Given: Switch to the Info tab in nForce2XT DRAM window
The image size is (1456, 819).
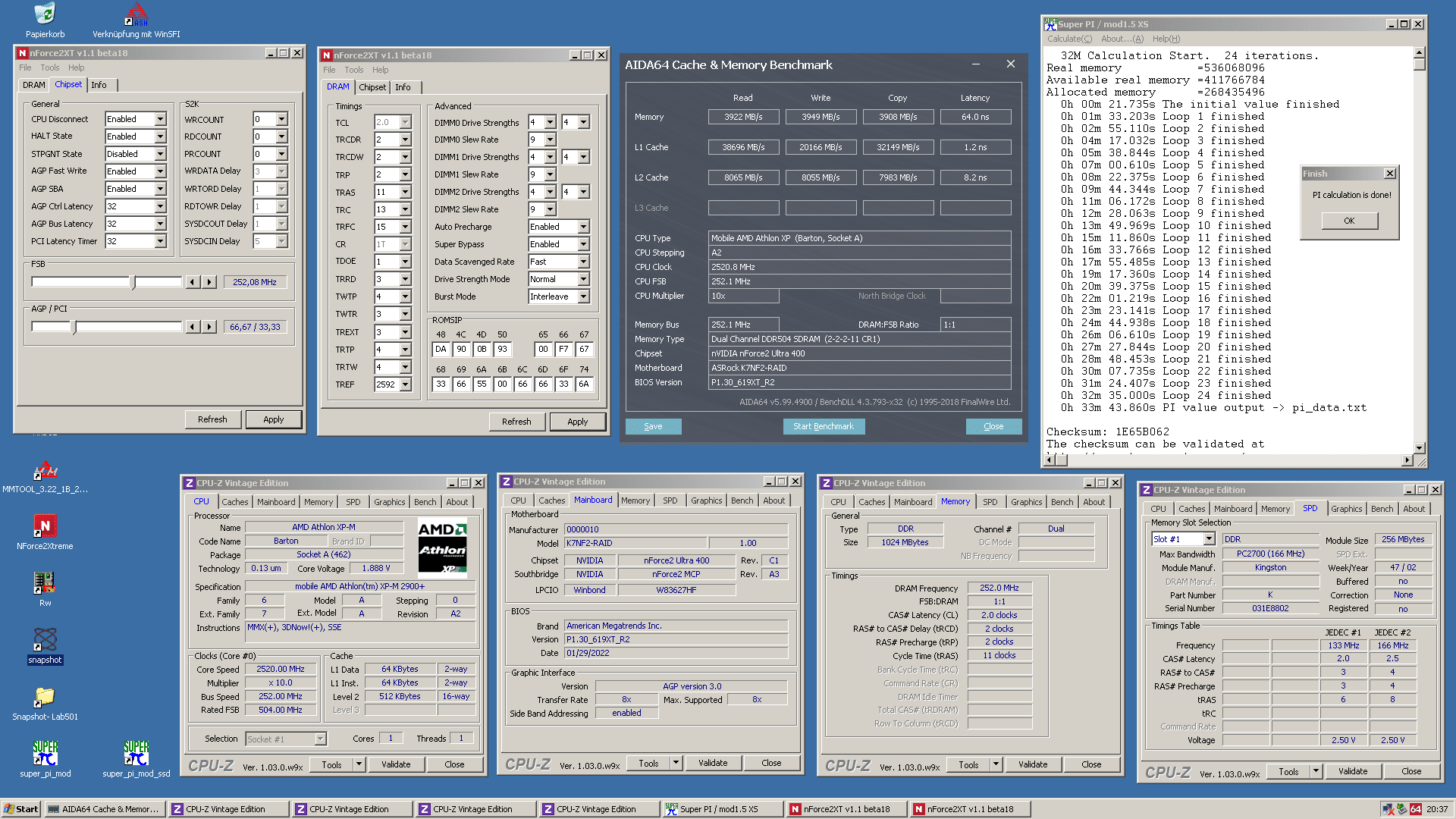Looking at the screenshot, I should point(403,87).
